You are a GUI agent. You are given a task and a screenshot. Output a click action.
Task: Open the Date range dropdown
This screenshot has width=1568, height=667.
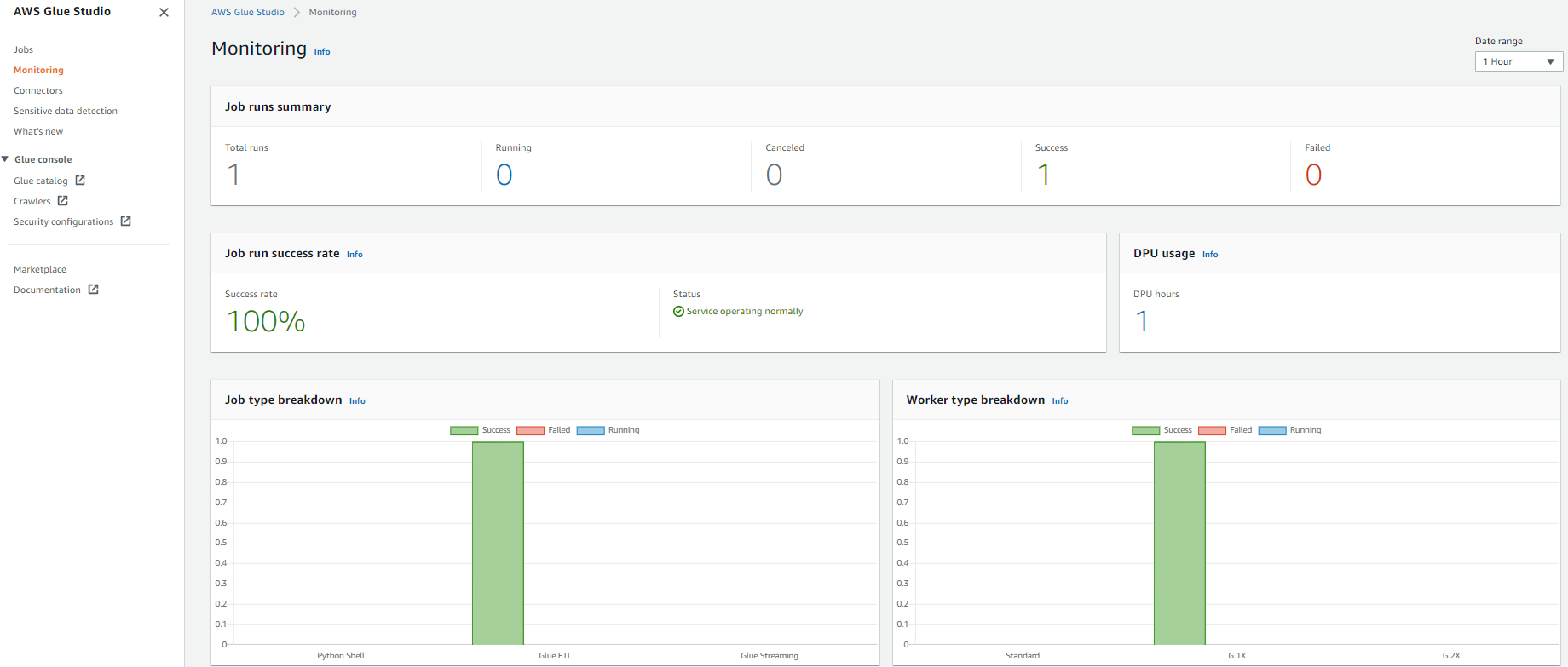[1519, 61]
